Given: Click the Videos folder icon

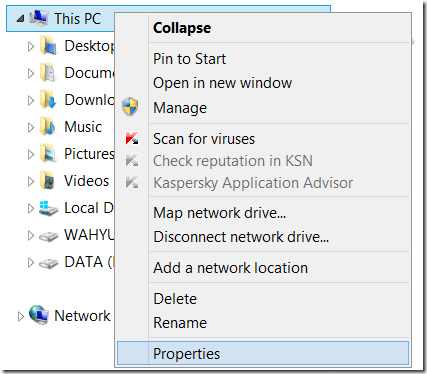Looking at the screenshot, I should 48,181.
